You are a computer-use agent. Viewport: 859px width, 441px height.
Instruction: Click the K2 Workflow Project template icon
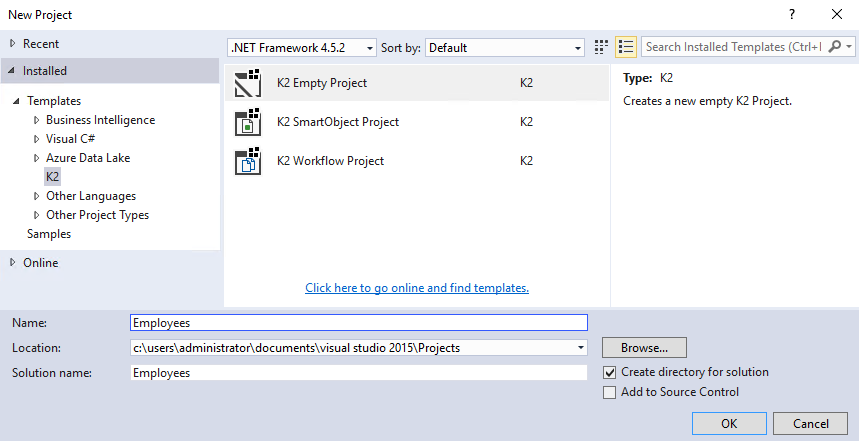[248, 161]
